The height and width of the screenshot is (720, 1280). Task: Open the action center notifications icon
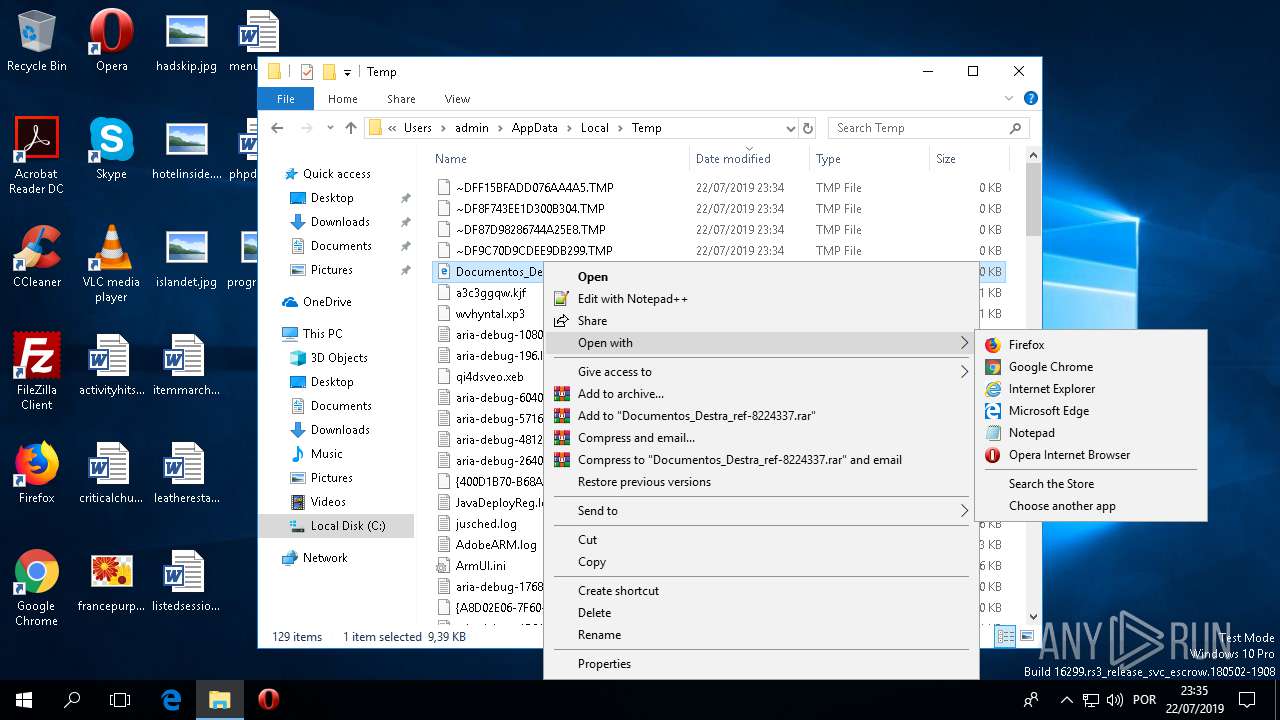(1247, 700)
